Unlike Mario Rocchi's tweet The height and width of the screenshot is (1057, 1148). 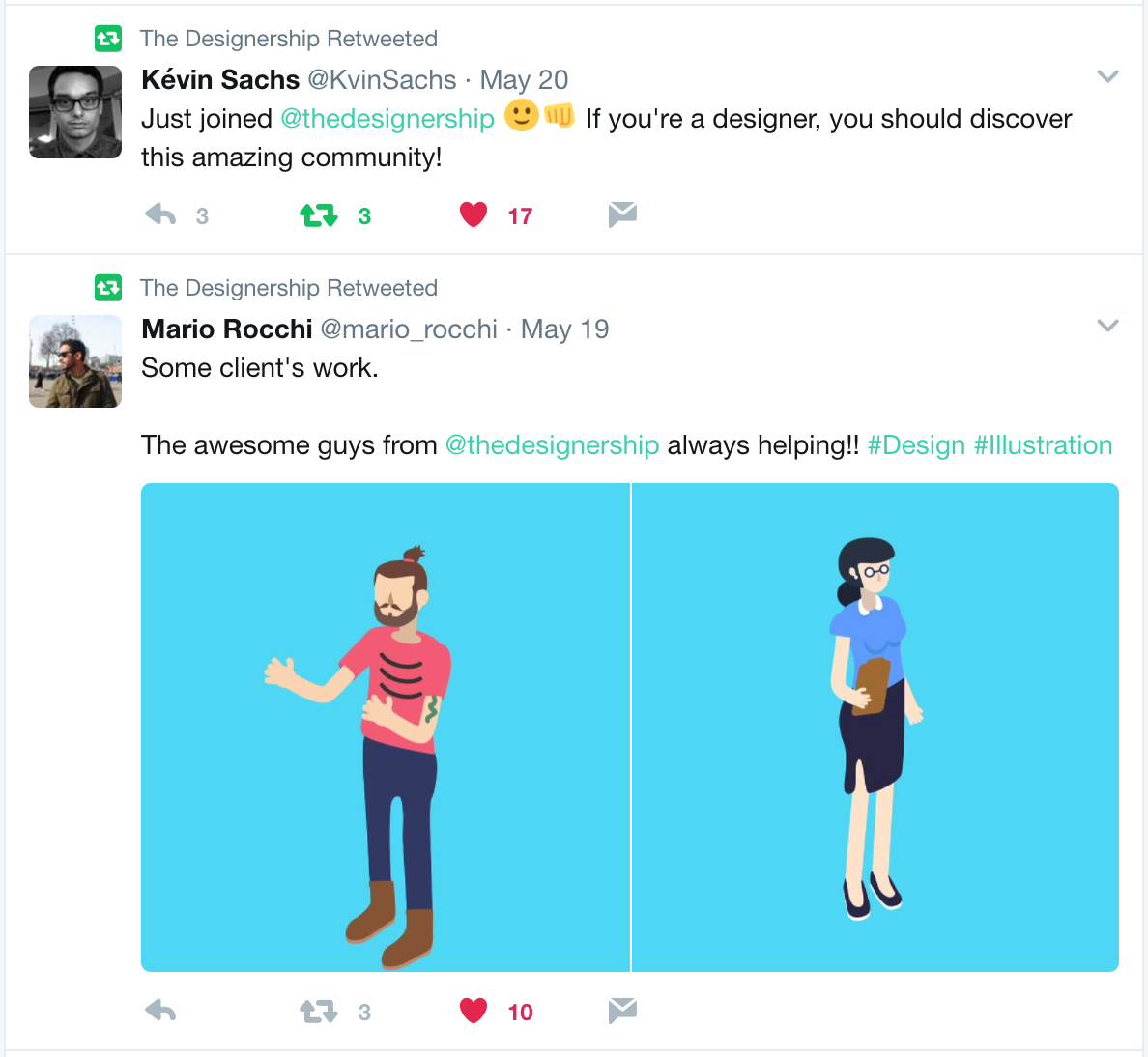point(473,1011)
